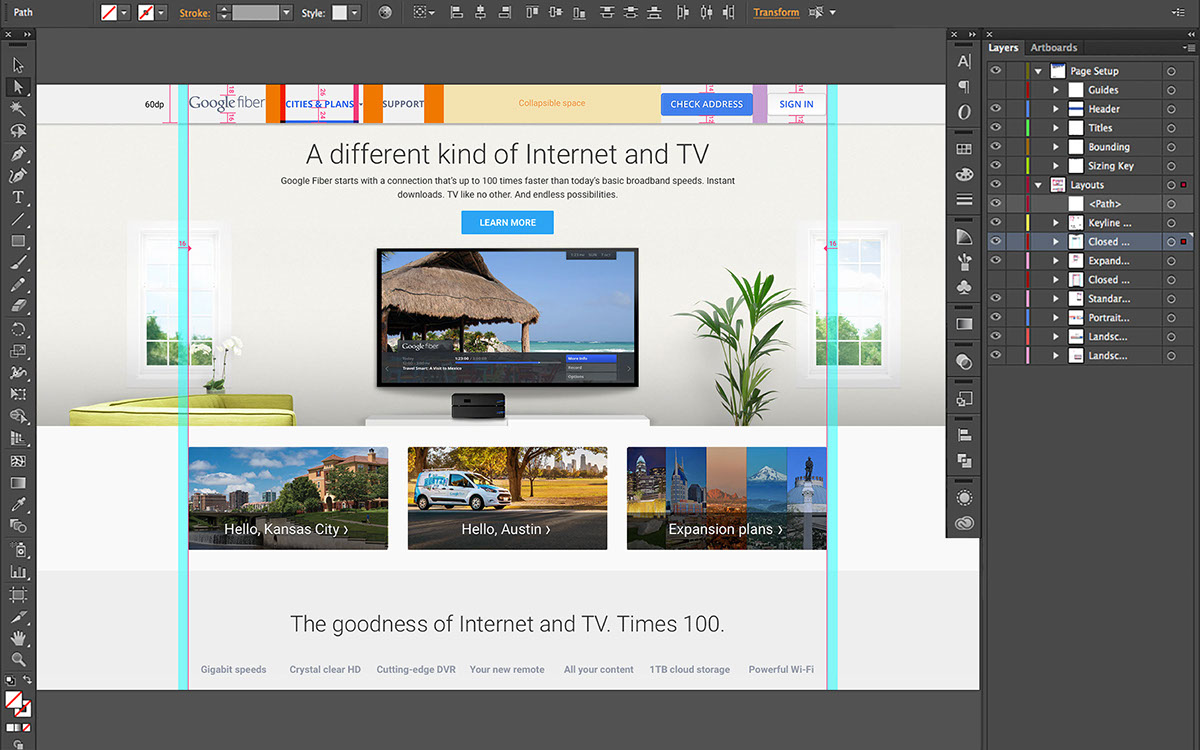
Task: Choose the black arrow Selection tool
Action: (x=18, y=65)
